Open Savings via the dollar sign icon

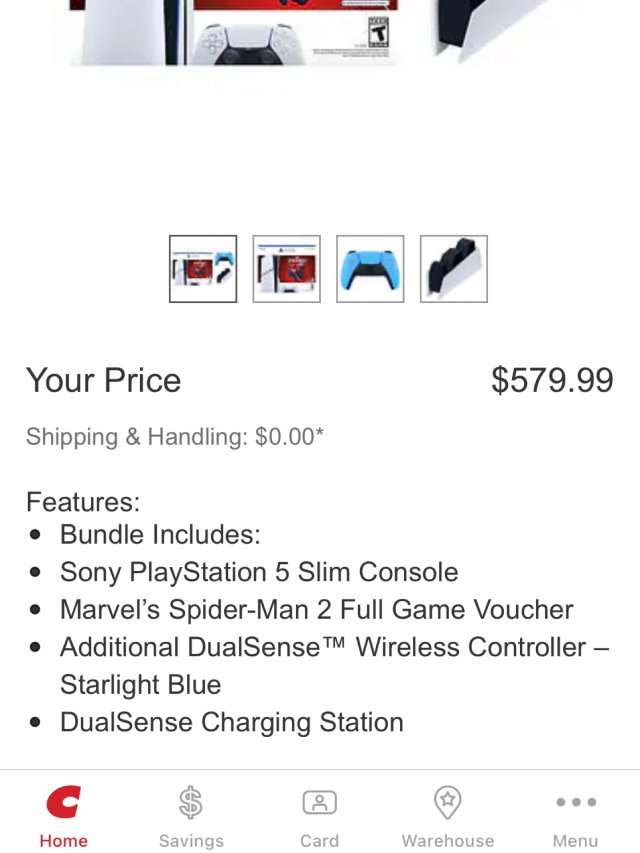tap(191, 803)
